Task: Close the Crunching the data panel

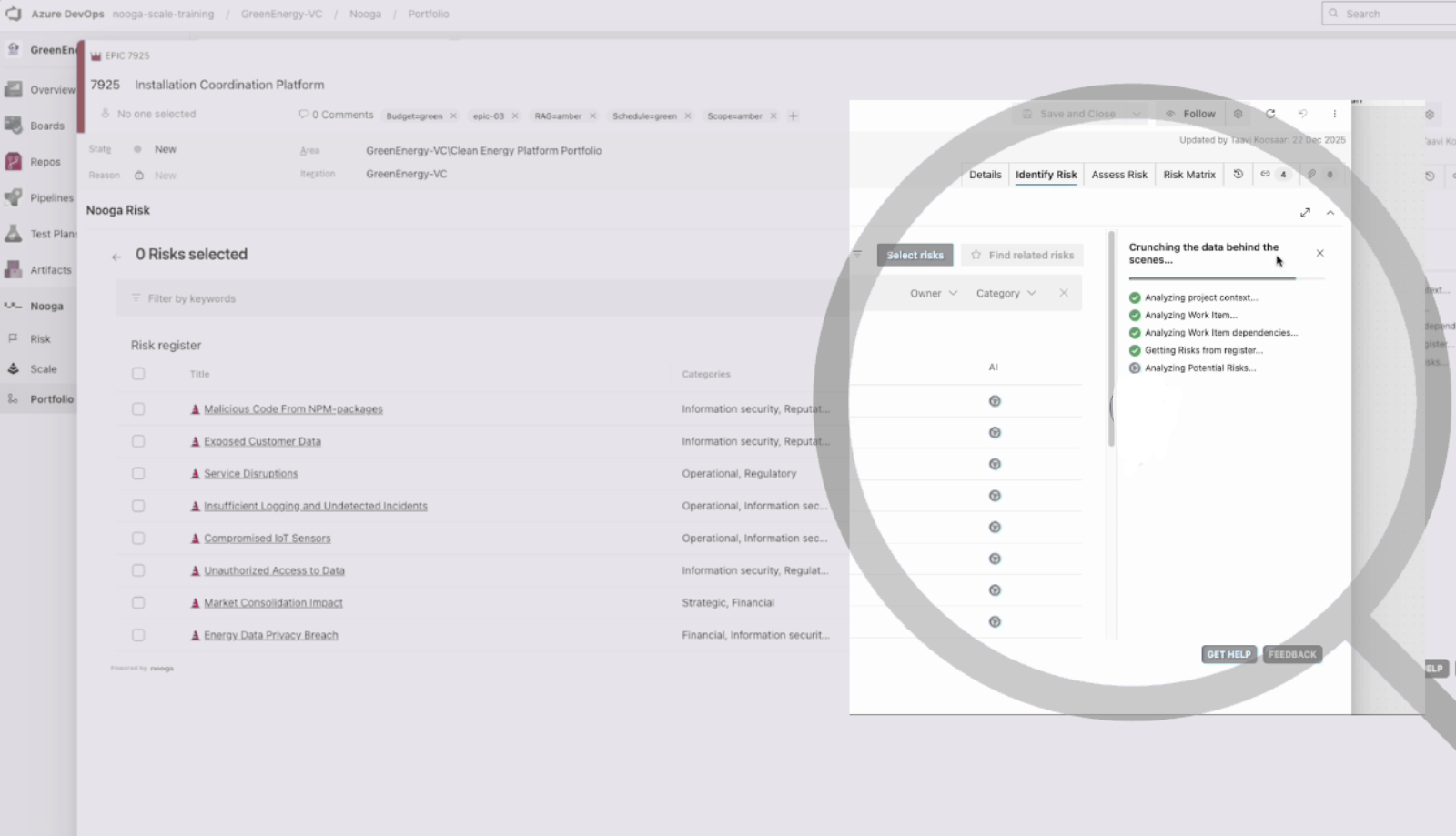Action: coord(1320,253)
